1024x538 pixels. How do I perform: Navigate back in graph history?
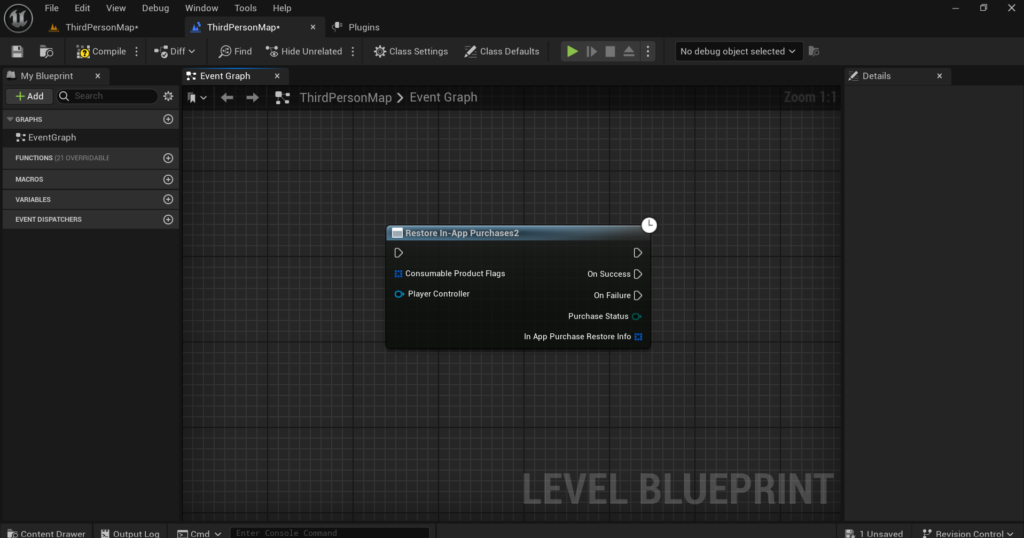(227, 97)
